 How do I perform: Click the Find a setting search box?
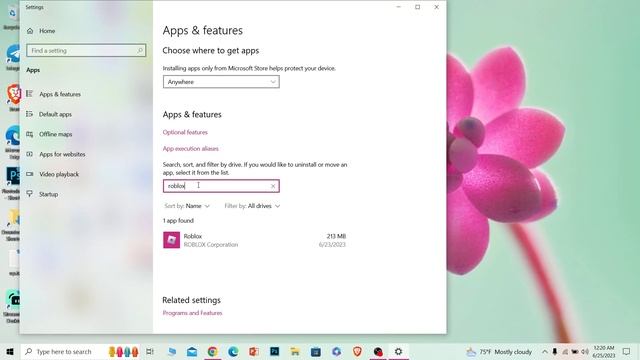86,51
